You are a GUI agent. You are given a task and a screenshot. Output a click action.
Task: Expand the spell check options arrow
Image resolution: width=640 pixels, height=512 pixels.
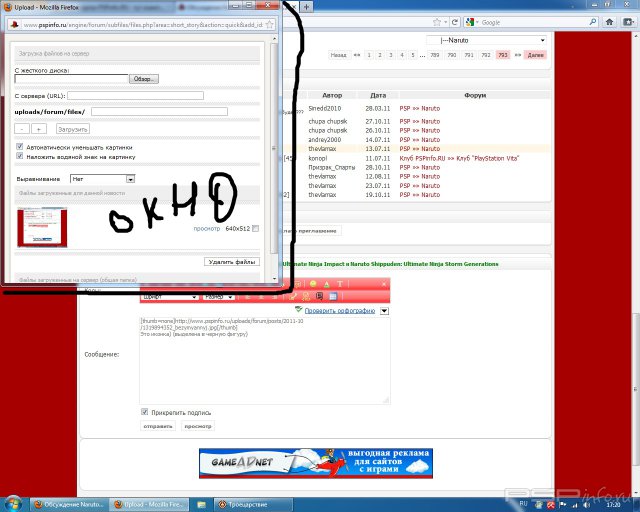point(384,310)
